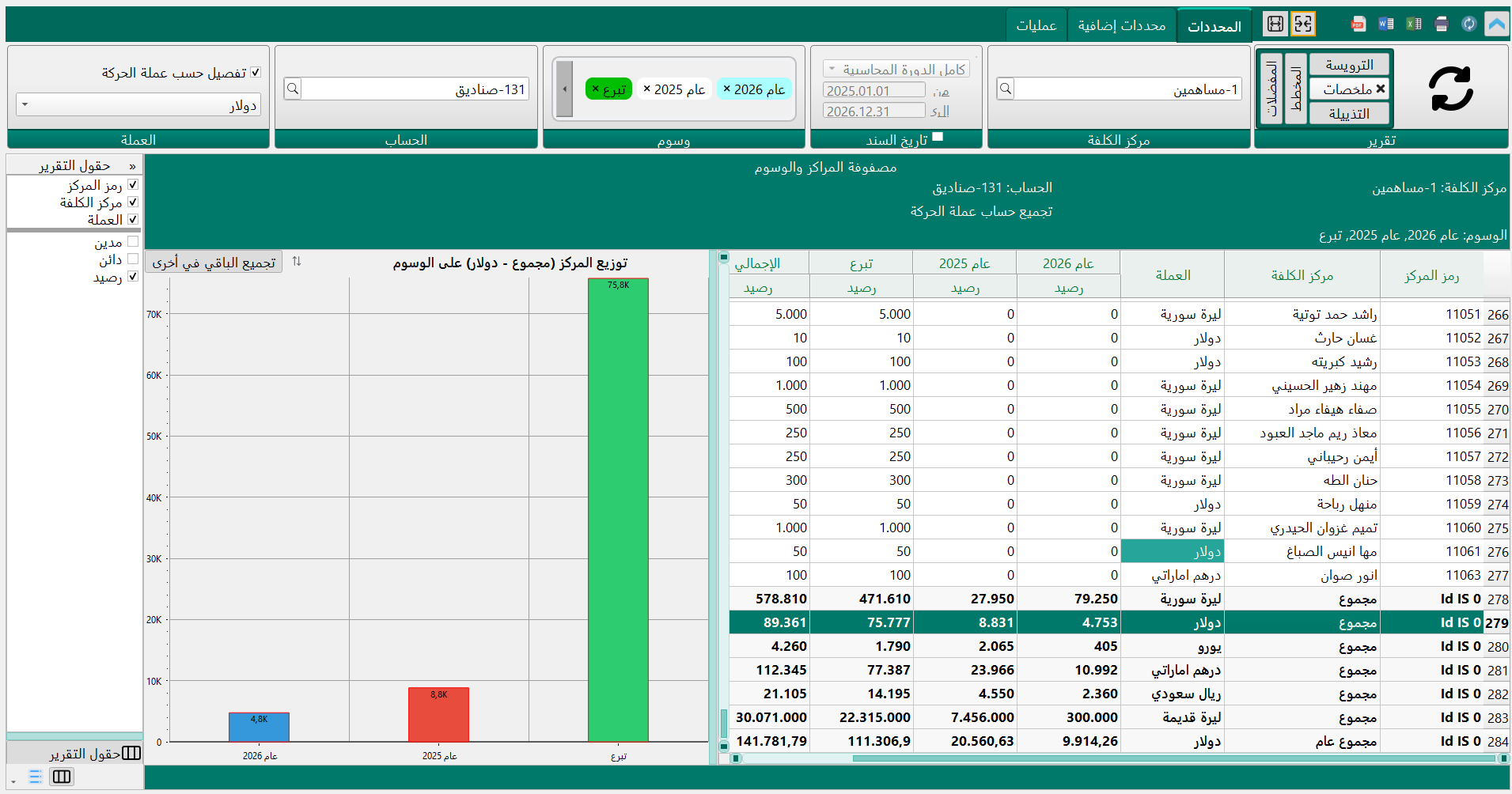Screen dimensions: 1512x794
Task: Remove the عام 2026 tag
Action: [x=726, y=89]
